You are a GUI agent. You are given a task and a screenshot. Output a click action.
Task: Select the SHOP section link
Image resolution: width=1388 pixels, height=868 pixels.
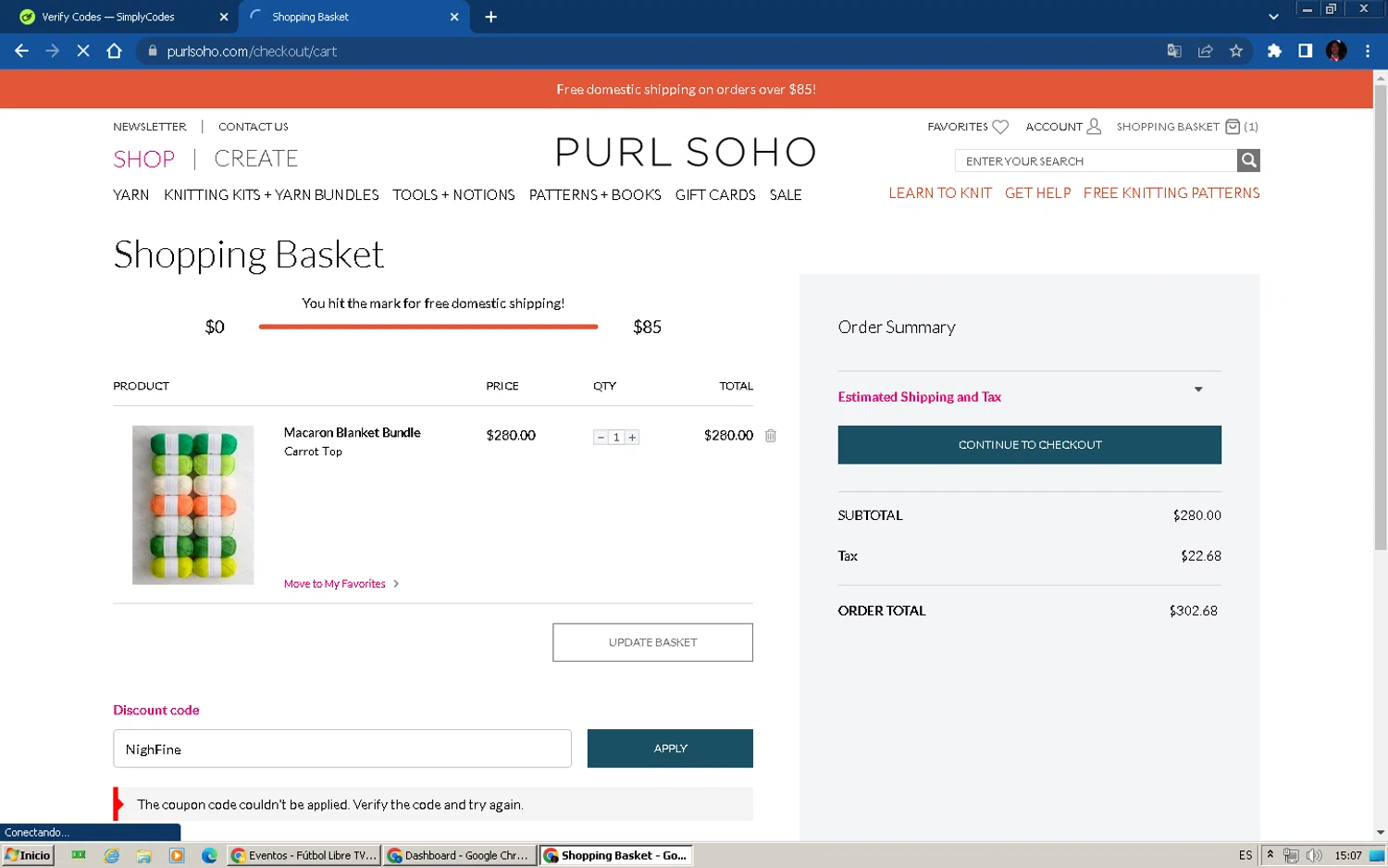click(143, 159)
